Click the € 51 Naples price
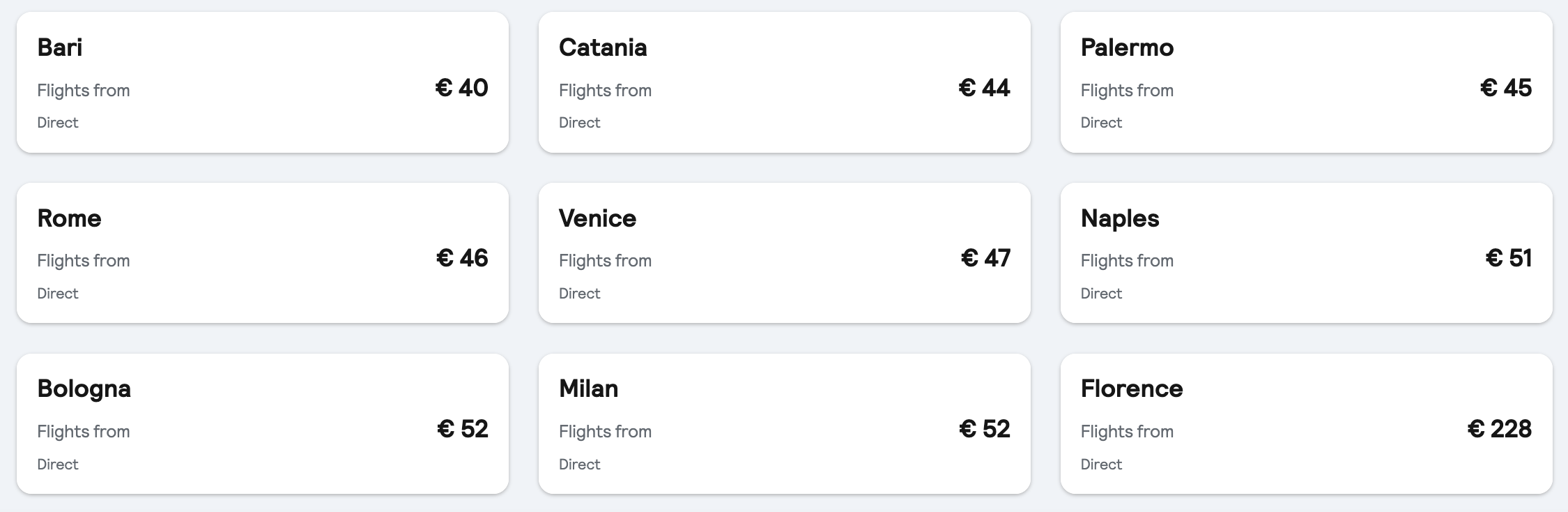 point(1509,258)
